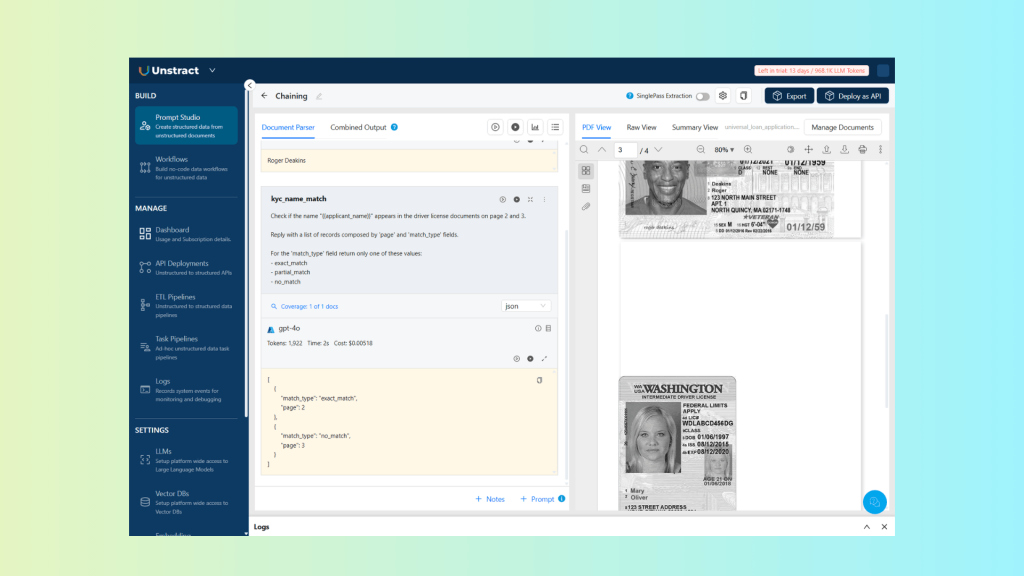Image resolution: width=1024 pixels, height=576 pixels.
Task: Open the coverage chart icon on the toolbar
Action: (x=534, y=127)
